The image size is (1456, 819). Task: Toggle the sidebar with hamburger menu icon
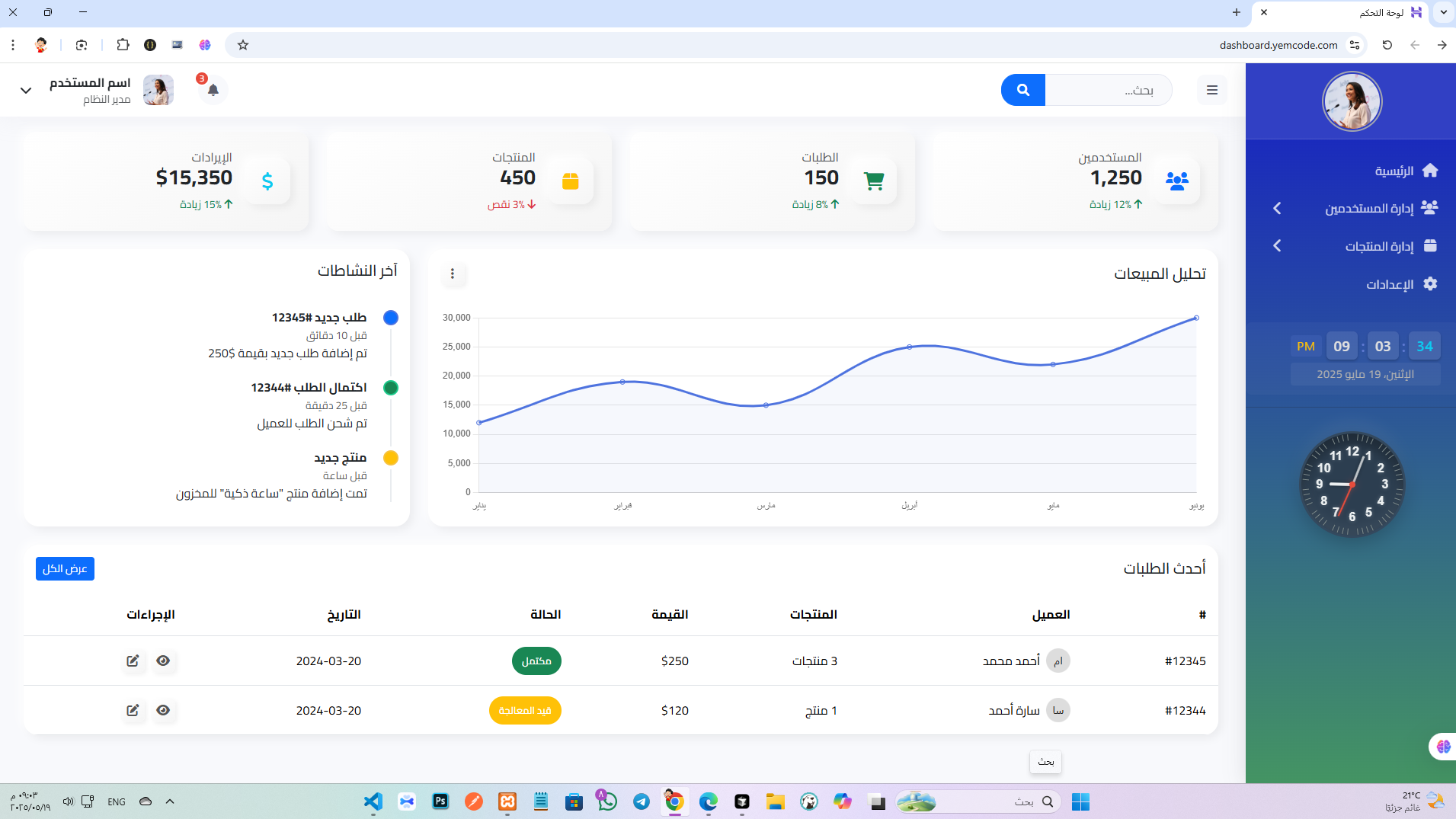(1211, 90)
